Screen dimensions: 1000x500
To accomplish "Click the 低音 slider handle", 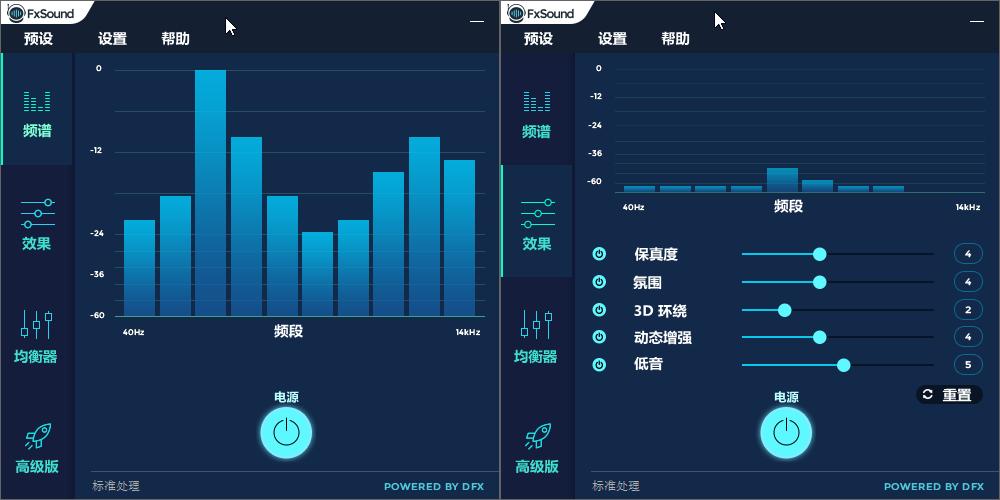I will [x=843, y=365].
